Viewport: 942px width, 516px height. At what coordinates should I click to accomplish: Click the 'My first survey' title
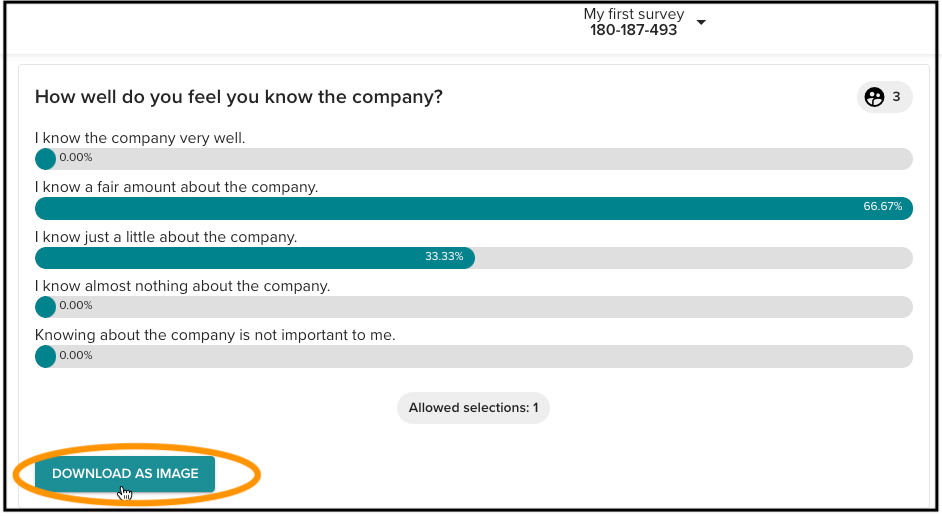(633, 14)
